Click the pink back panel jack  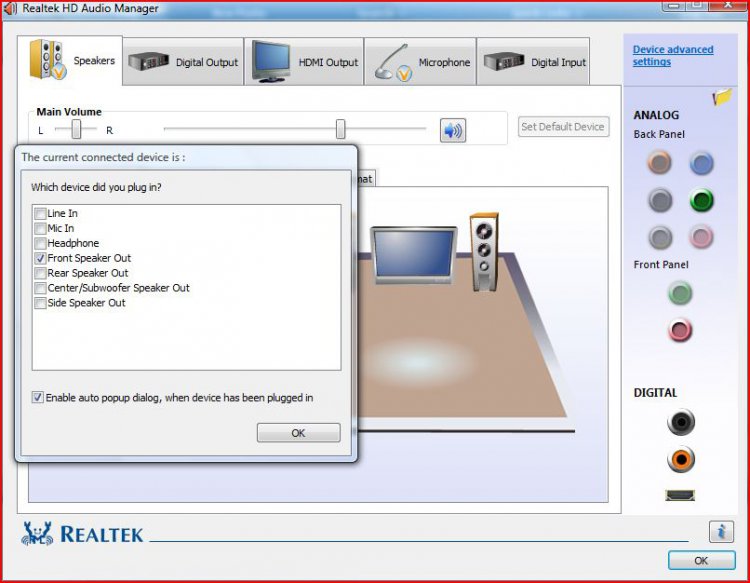tap(701, 236)
